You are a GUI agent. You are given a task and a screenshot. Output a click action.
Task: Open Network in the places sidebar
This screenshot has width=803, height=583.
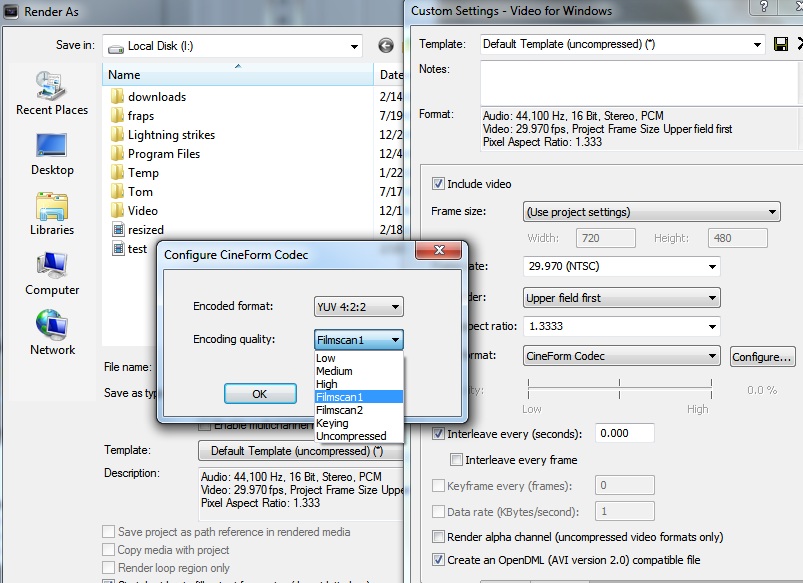click(52, 333)
